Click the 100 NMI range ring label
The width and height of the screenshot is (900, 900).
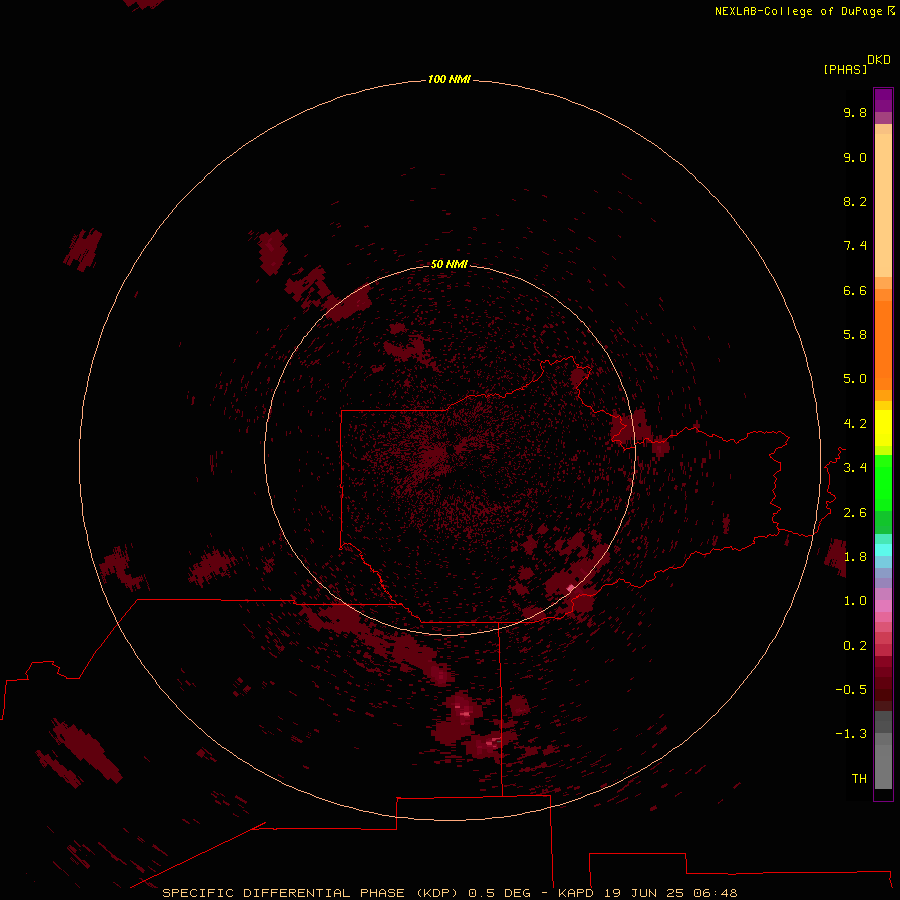pos(449,79)
